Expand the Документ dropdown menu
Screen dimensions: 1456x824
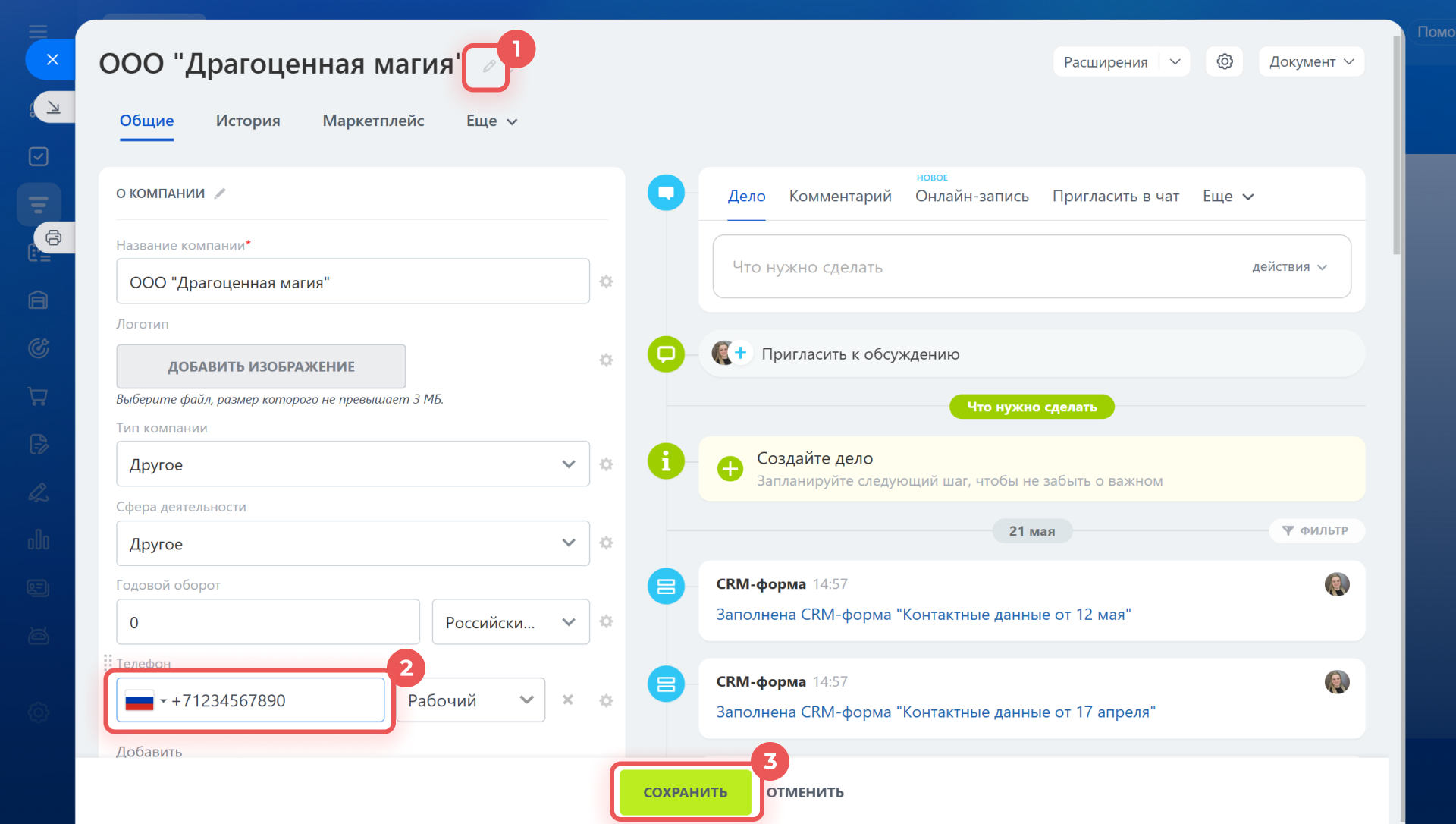(x=1311, y=61)
